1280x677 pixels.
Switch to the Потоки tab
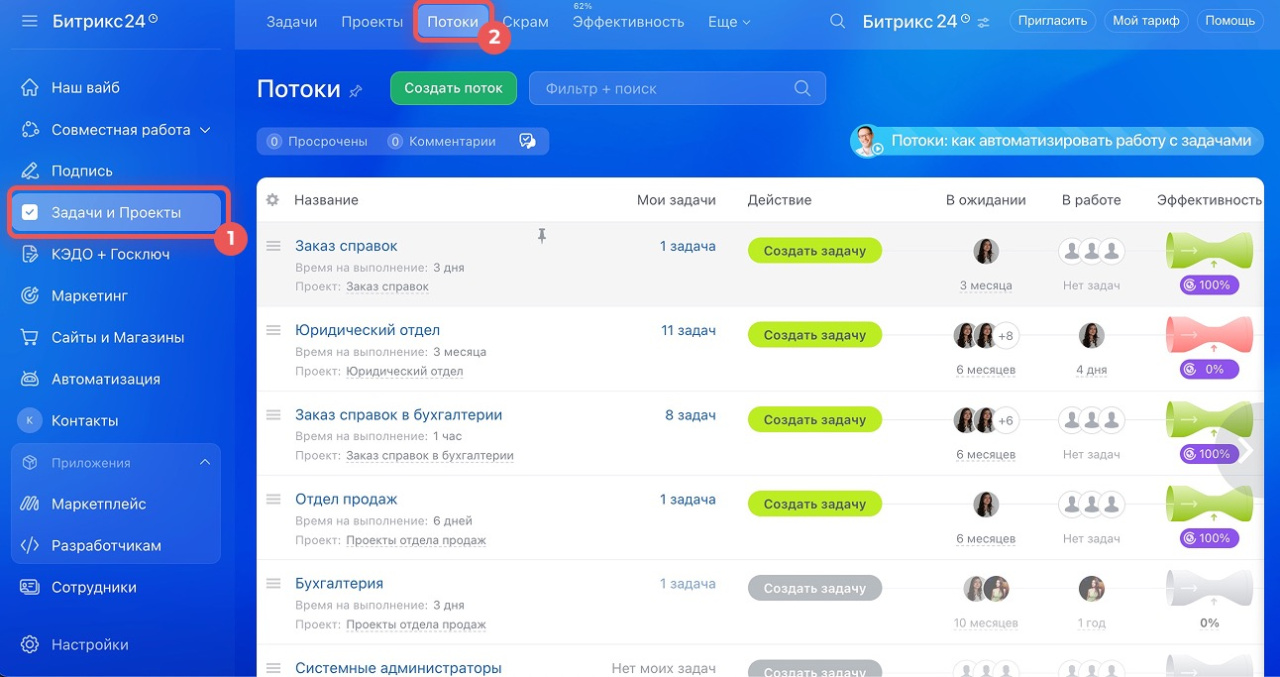click(453, 22)
